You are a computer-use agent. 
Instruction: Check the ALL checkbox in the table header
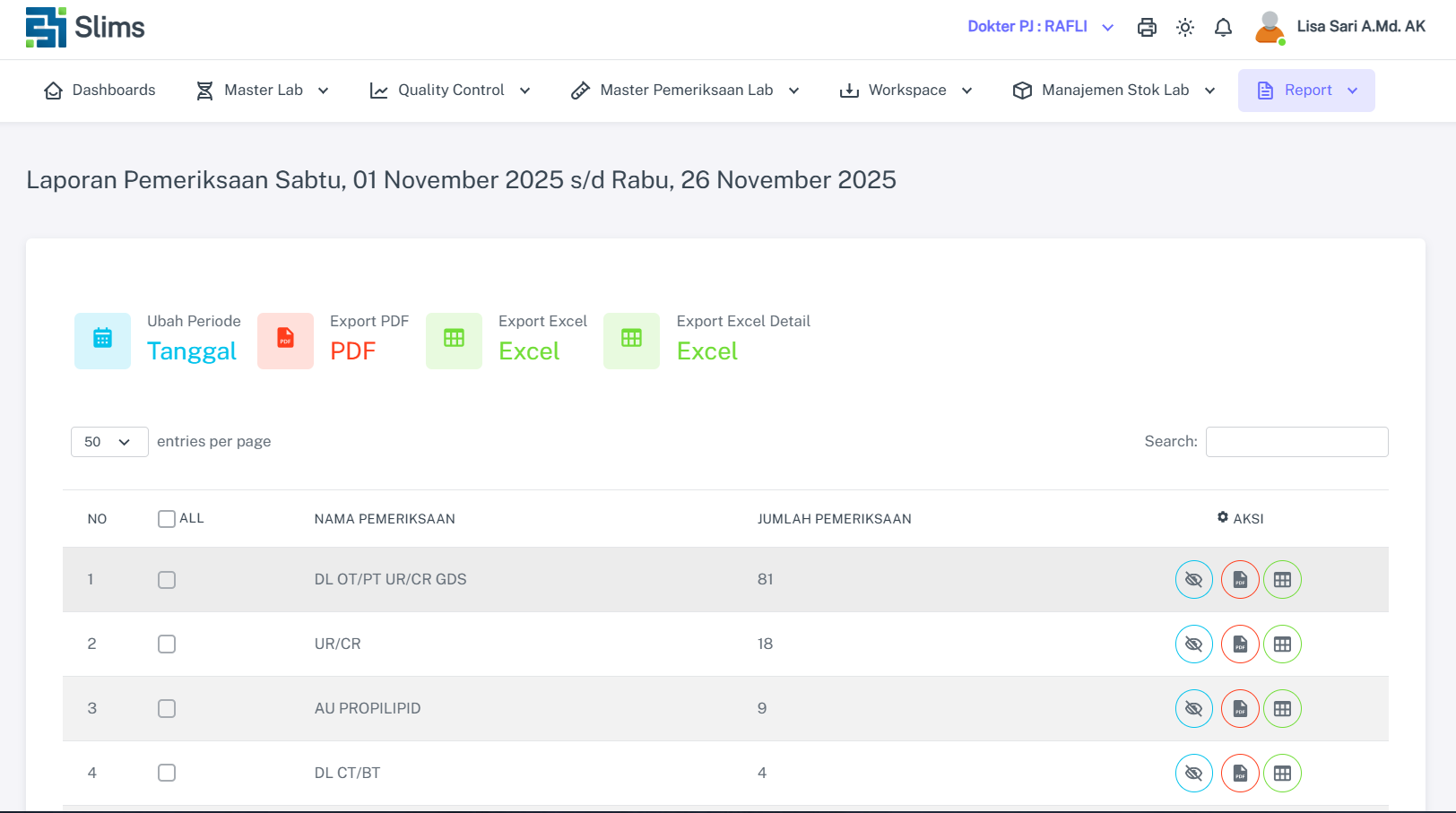point(167,519)
